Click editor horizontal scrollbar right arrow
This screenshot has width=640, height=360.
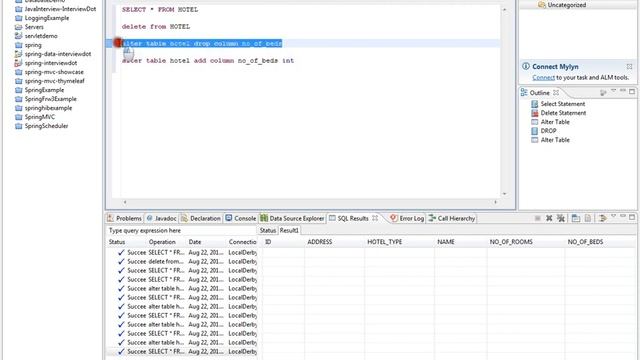click(496, 202)
